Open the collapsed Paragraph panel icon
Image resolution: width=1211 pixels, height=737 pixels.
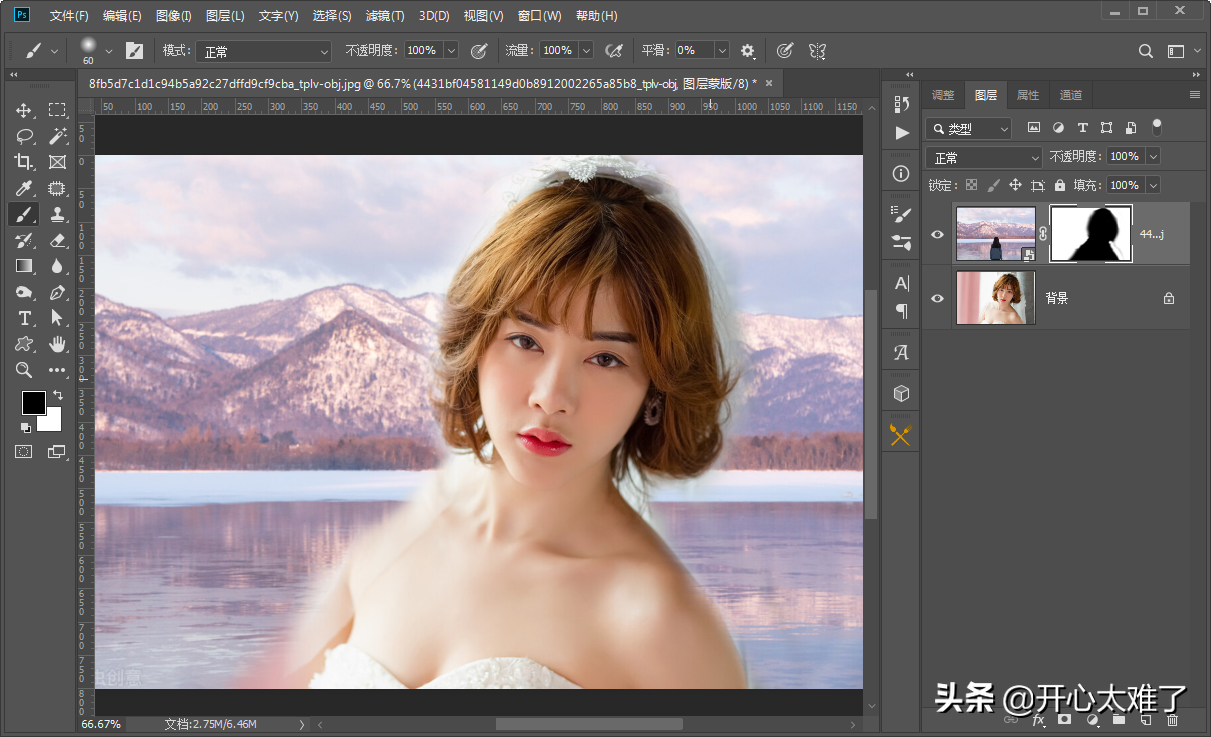[901, 311]
